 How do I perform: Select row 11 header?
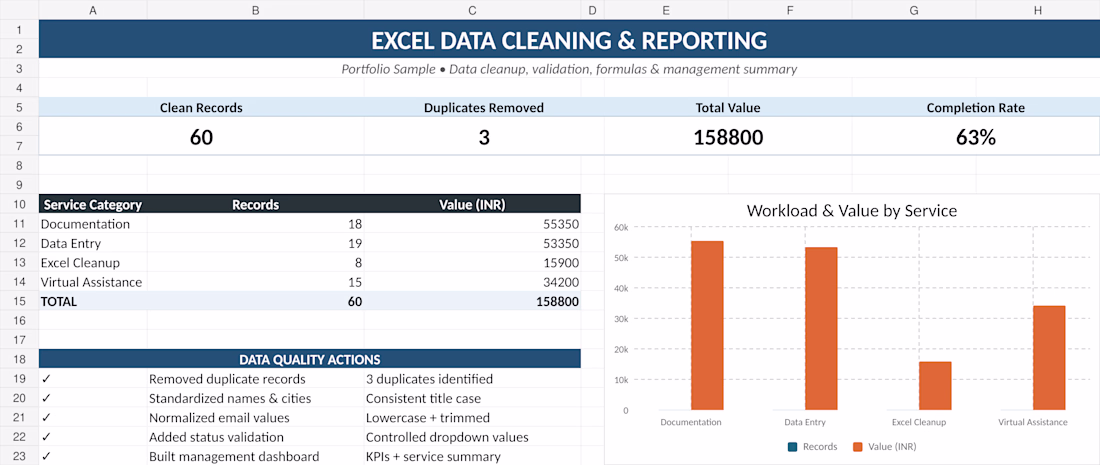19,224
